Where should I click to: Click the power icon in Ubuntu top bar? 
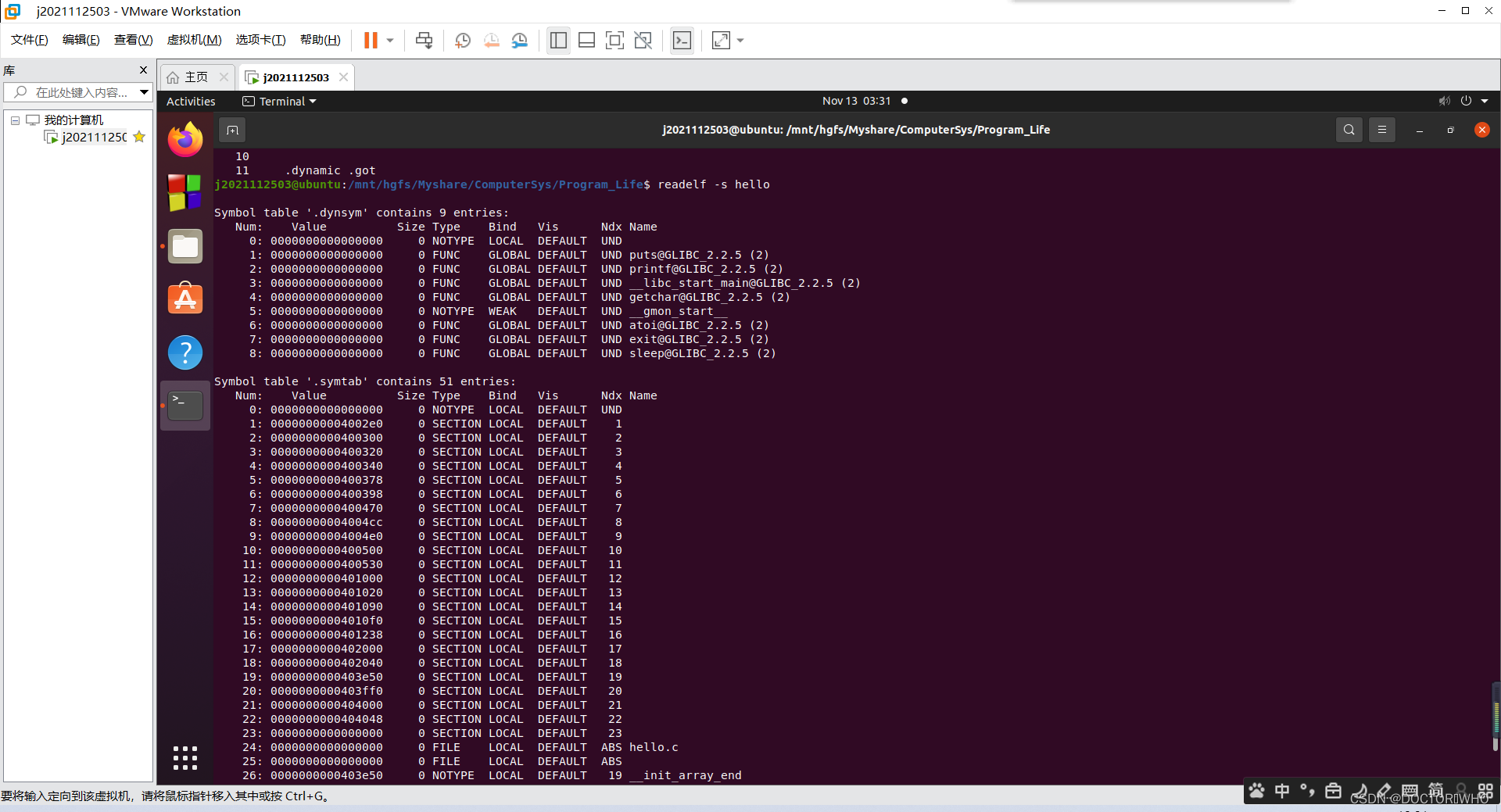pyautogui.click(x=1466, y=101)
